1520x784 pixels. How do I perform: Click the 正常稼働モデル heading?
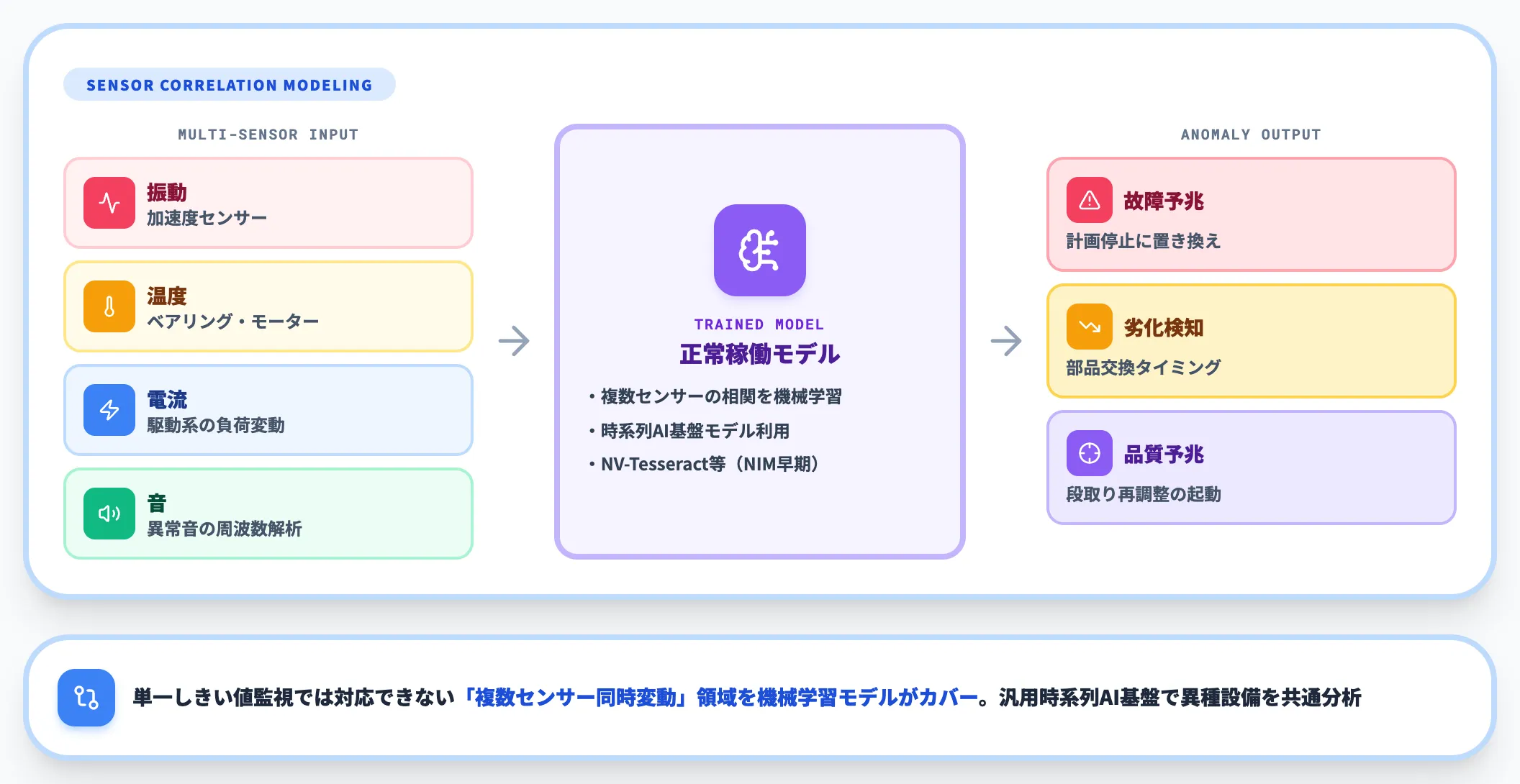760,354
